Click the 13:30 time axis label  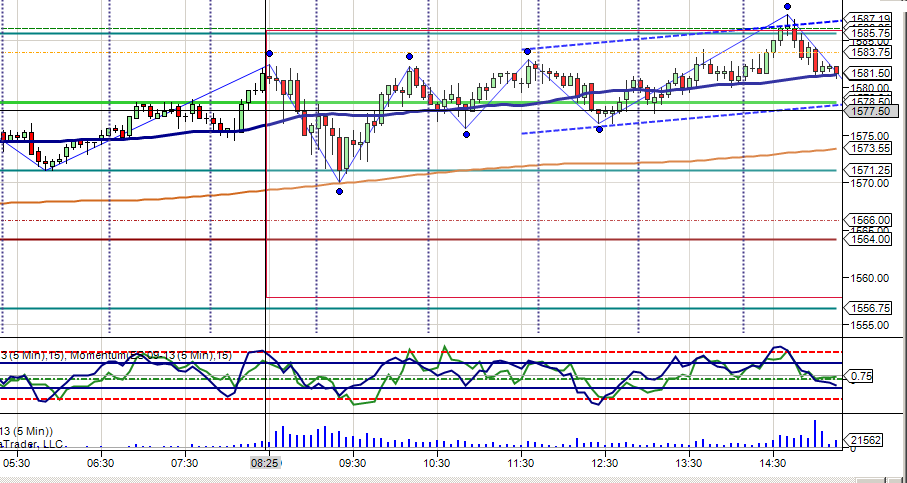pyautogui.click(x=689, y=463)
